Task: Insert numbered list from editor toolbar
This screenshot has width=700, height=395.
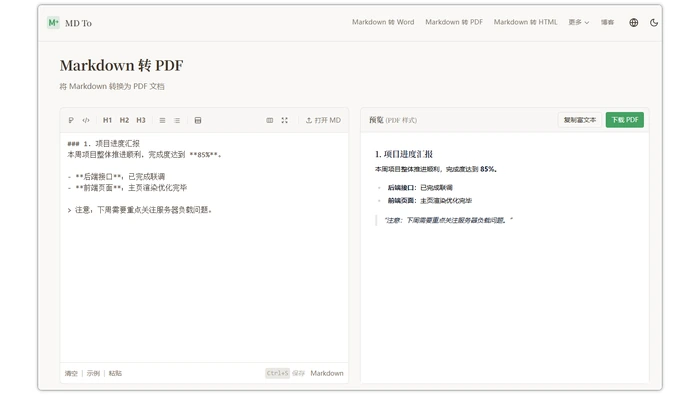Action: pyautogui.click(x=177, y=120)
